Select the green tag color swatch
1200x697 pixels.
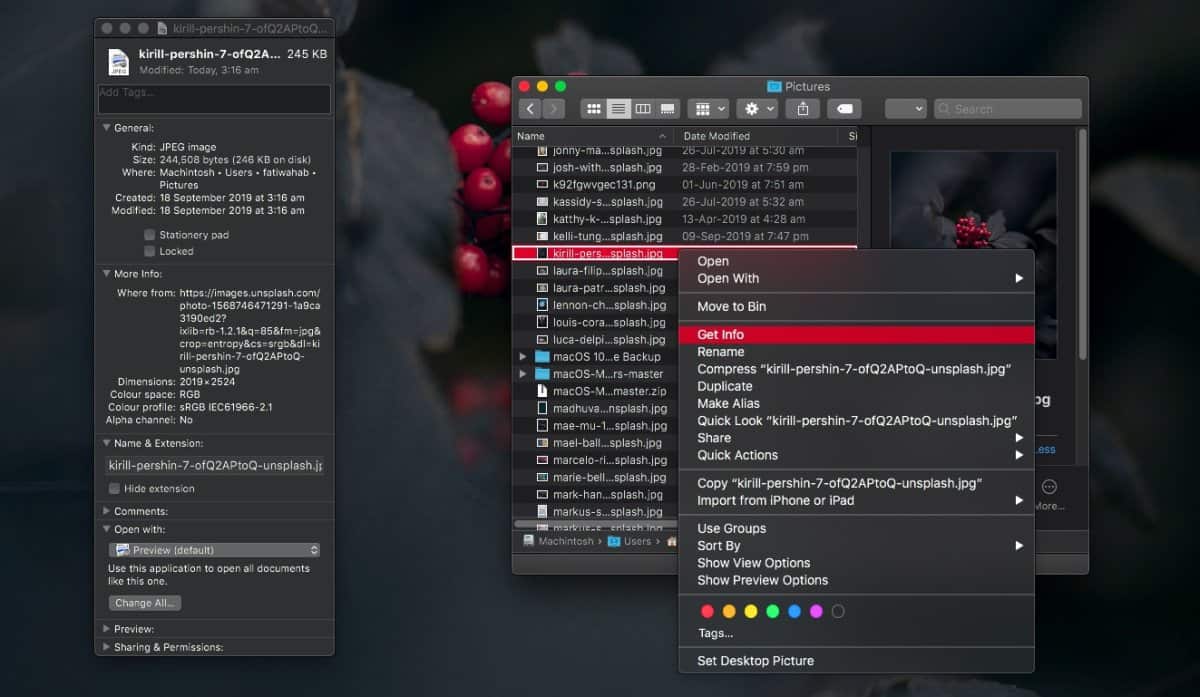pos(772,611)
